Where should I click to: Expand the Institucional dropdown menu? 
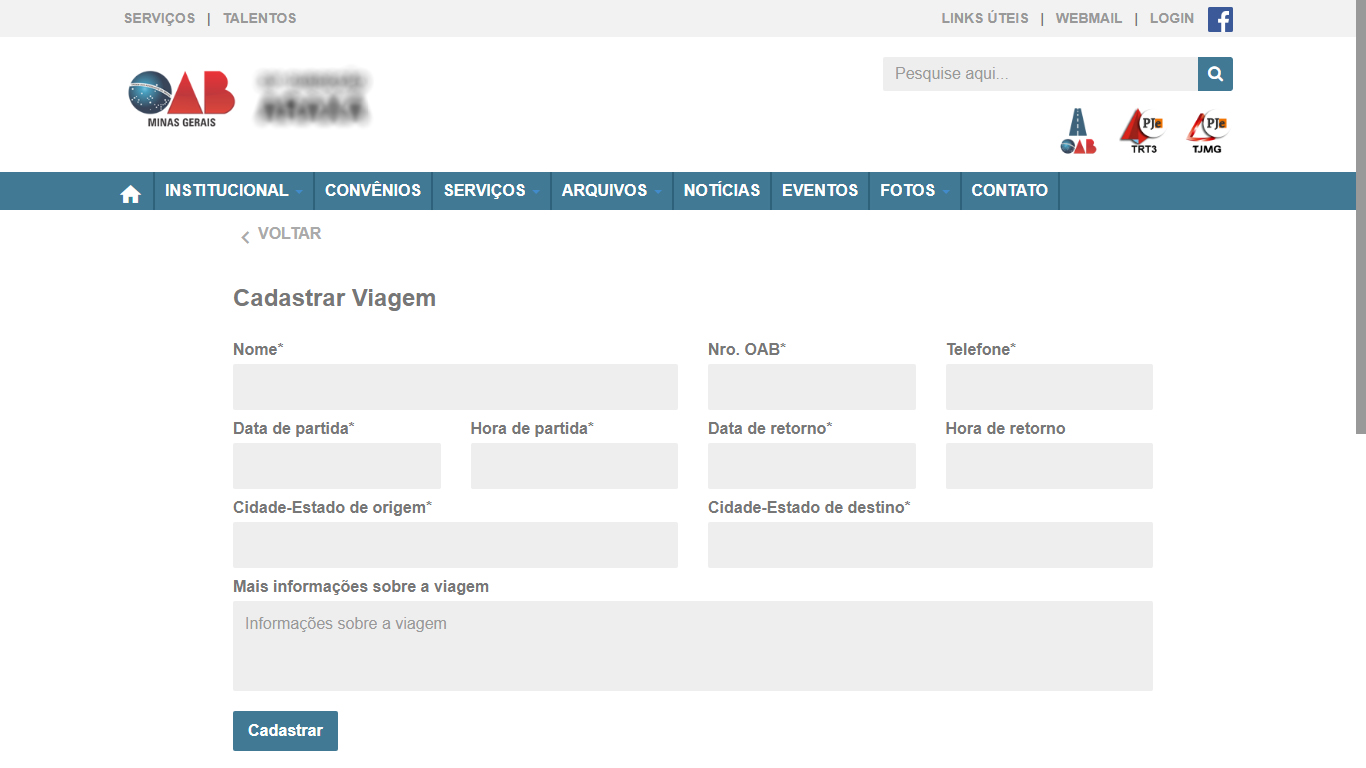click(x=233, y=191)
